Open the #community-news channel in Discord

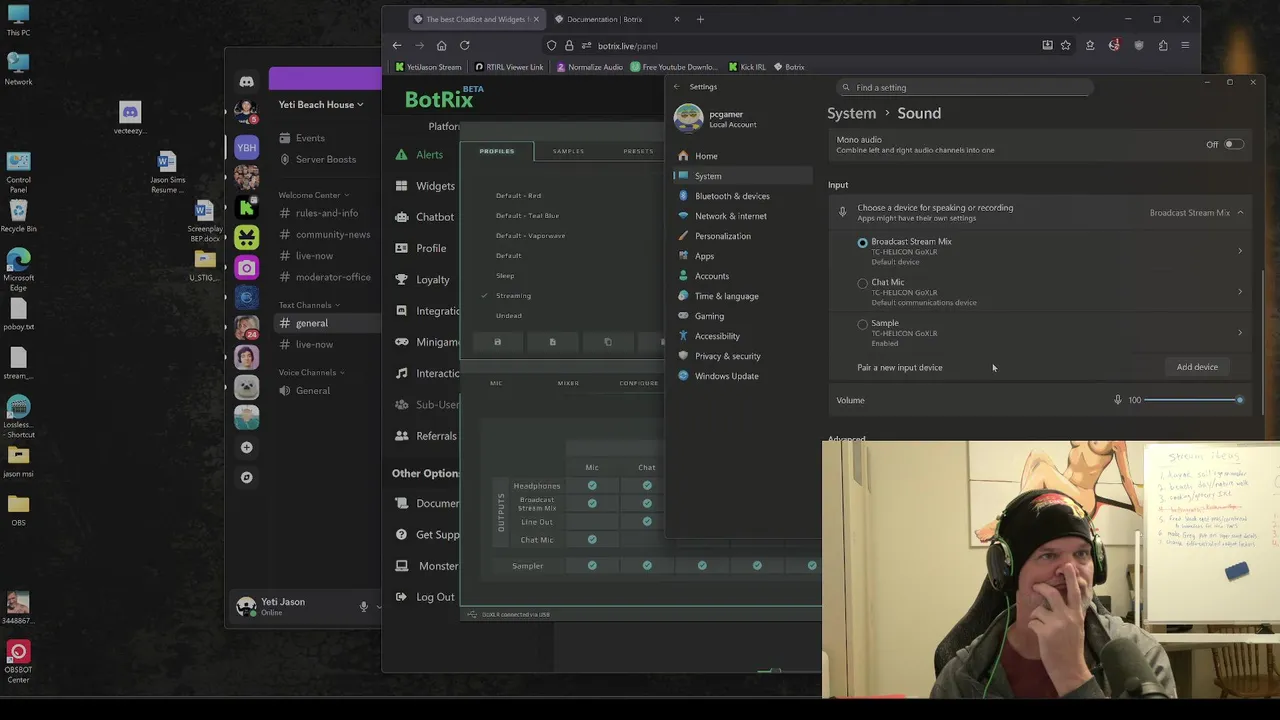tap(326, 234)
